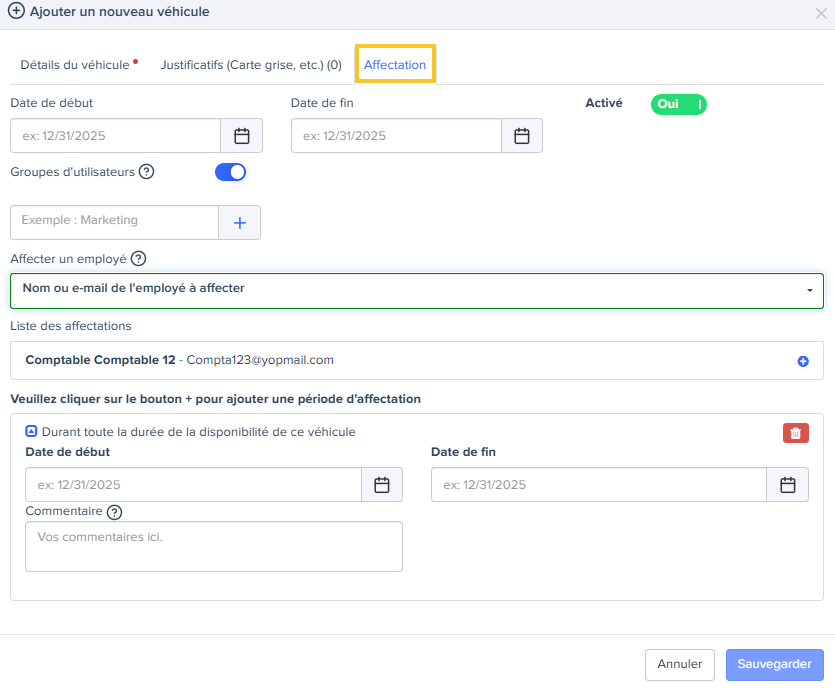
Task: Save with the Sauvegarder button
Action: point(775,664)
